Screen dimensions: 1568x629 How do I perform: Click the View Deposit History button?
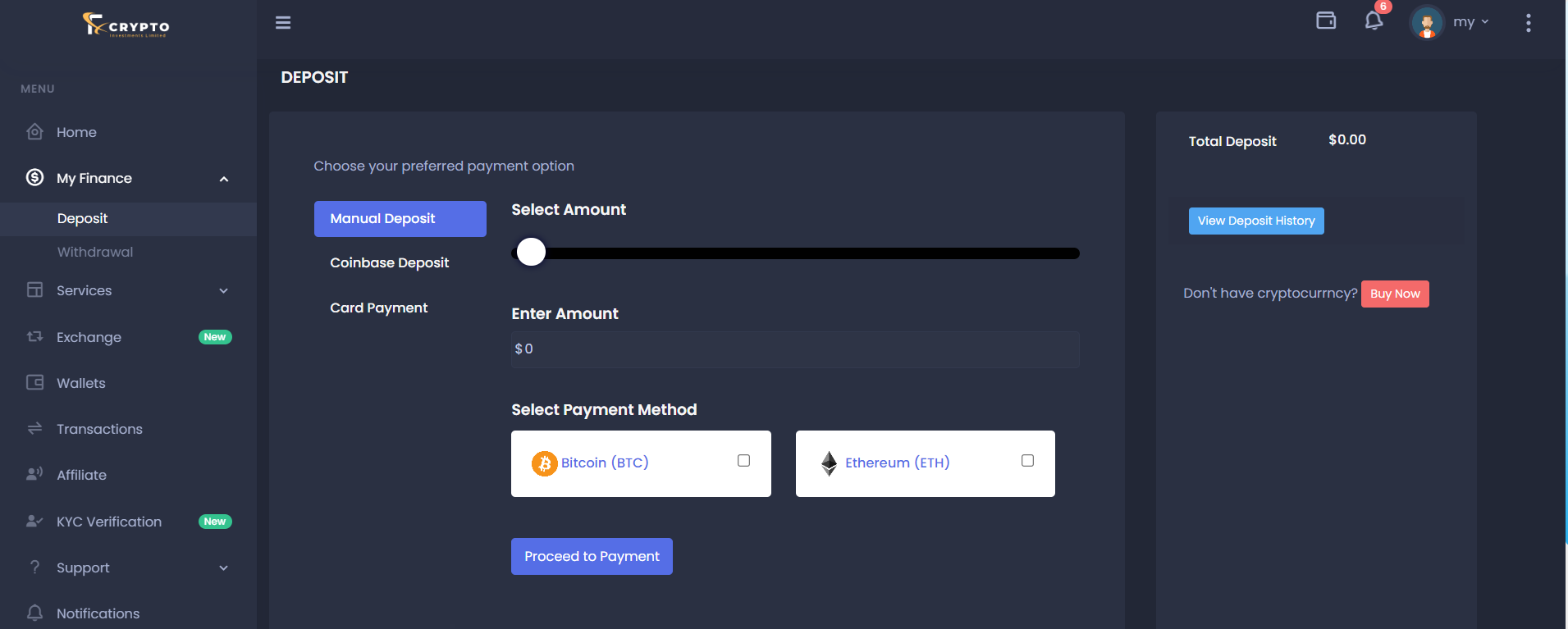1256,221
